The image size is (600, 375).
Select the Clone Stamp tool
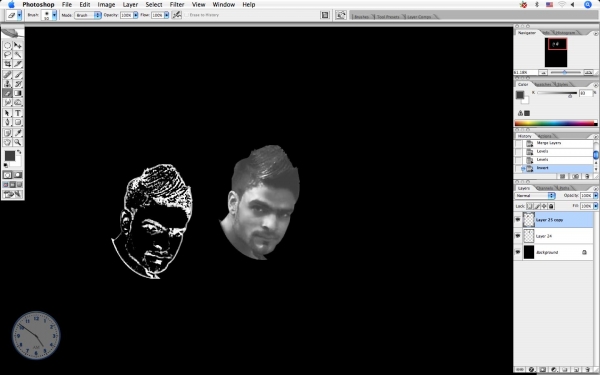[7, 84]
